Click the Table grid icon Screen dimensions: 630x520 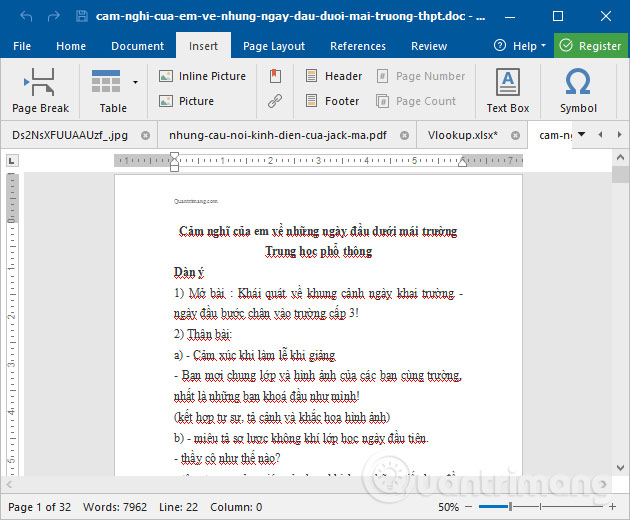pyautogui.click(x=106, y=81)
